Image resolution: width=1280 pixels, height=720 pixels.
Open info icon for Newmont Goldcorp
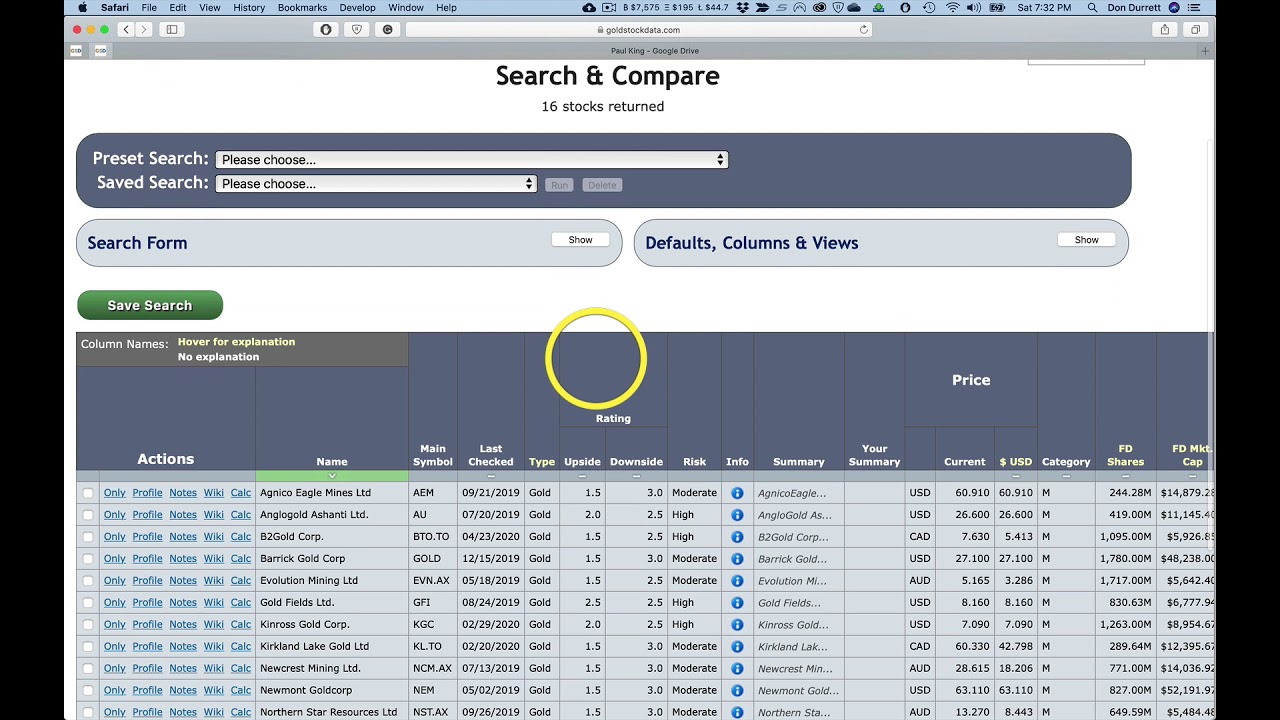coord(737,691)
